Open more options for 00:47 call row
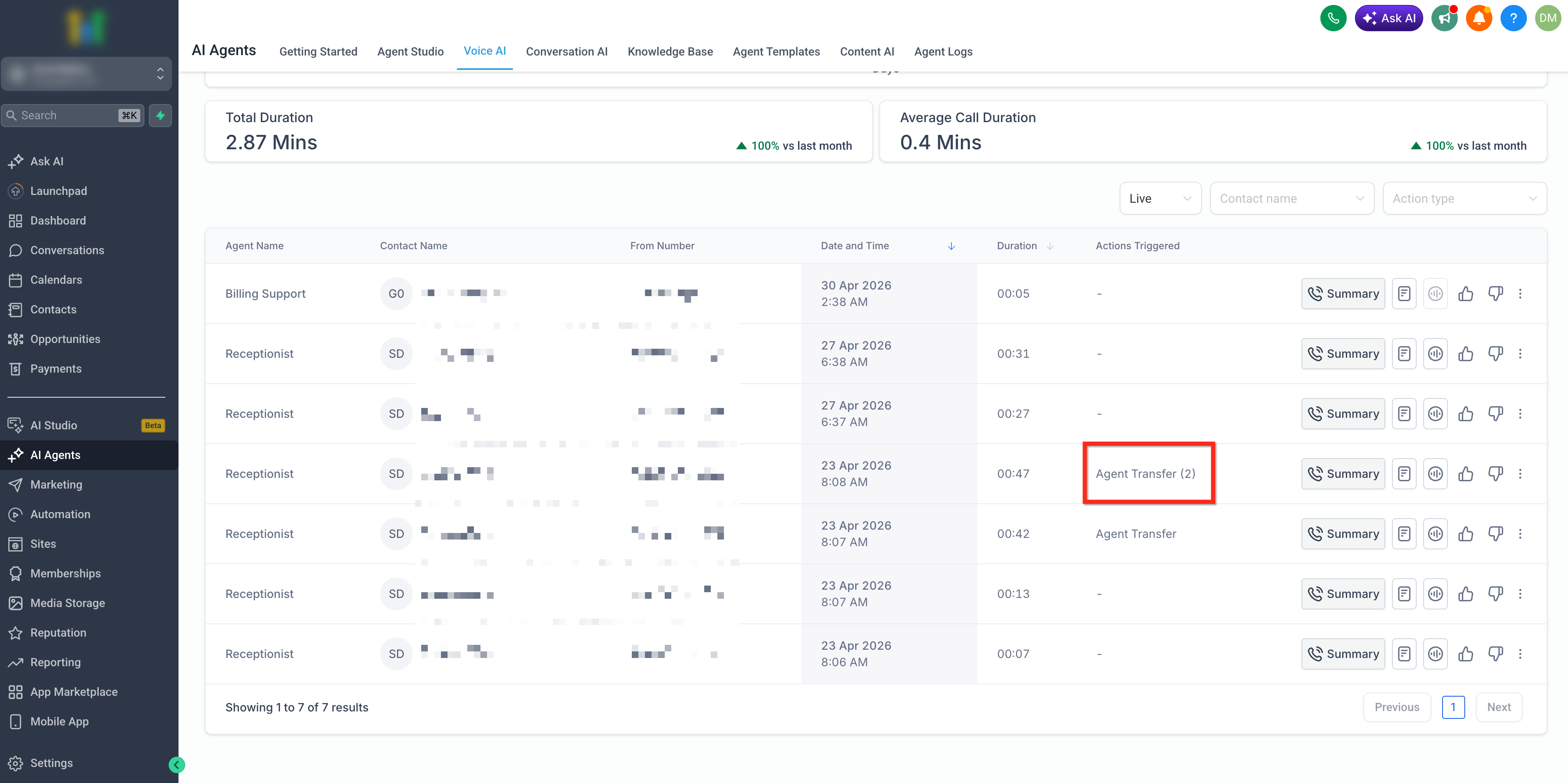 coord(1520,474)
